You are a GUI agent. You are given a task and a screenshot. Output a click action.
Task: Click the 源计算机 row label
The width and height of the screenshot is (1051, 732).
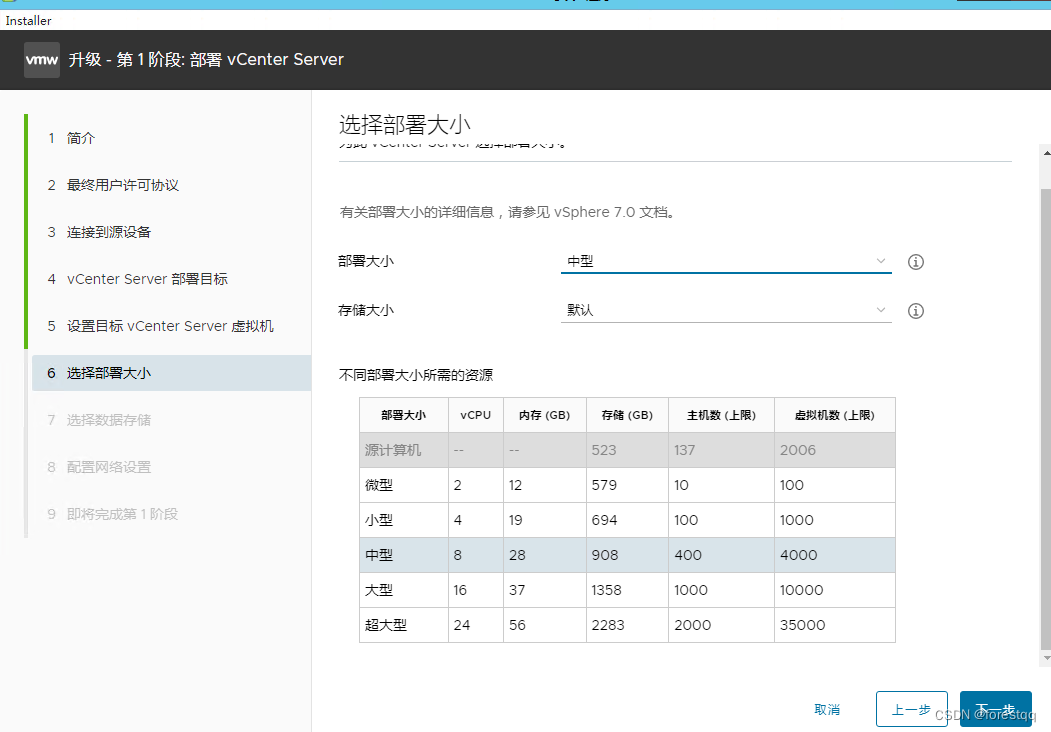[x=393, y=450]
